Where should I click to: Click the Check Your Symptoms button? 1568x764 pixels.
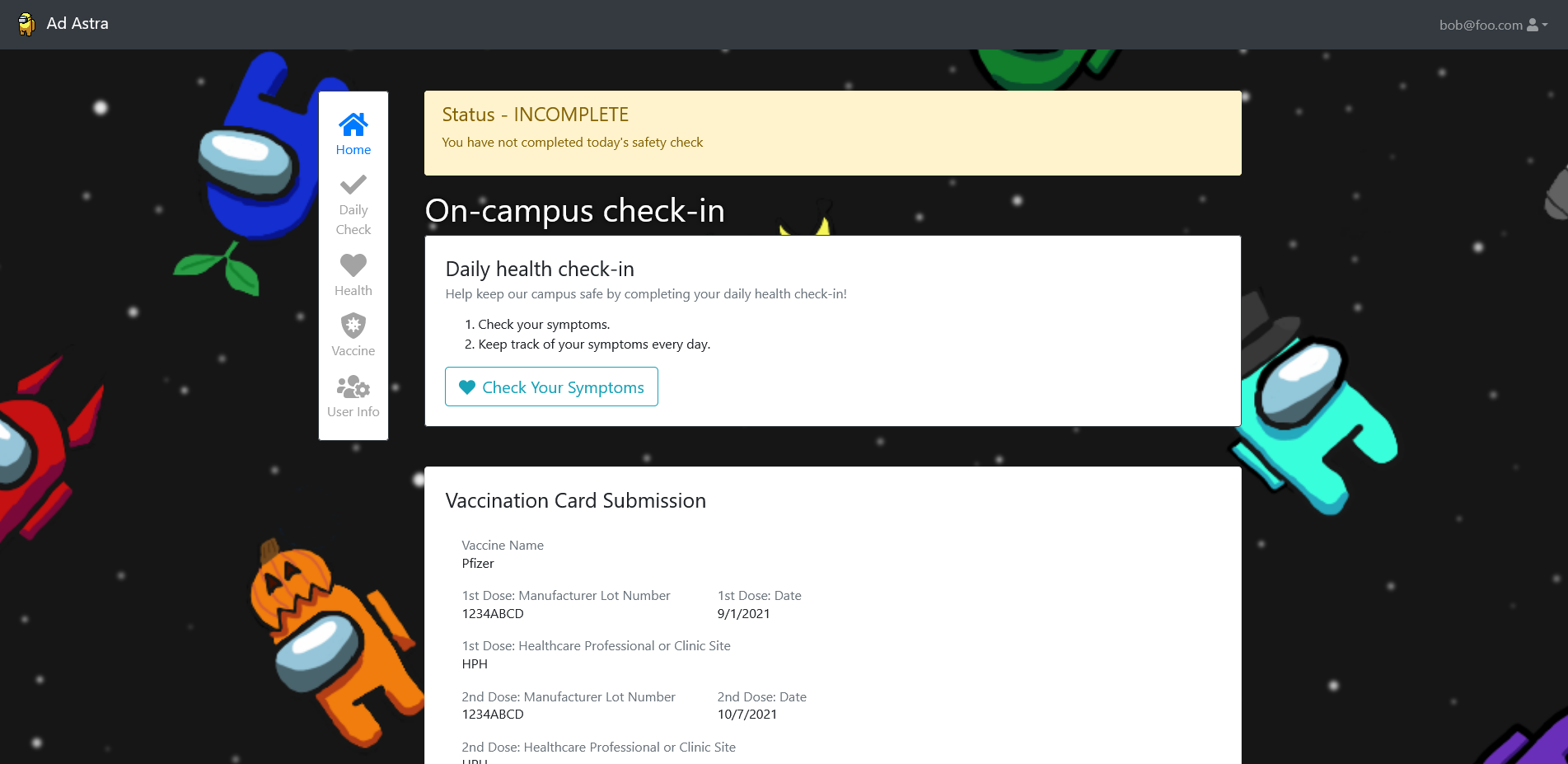551,387
